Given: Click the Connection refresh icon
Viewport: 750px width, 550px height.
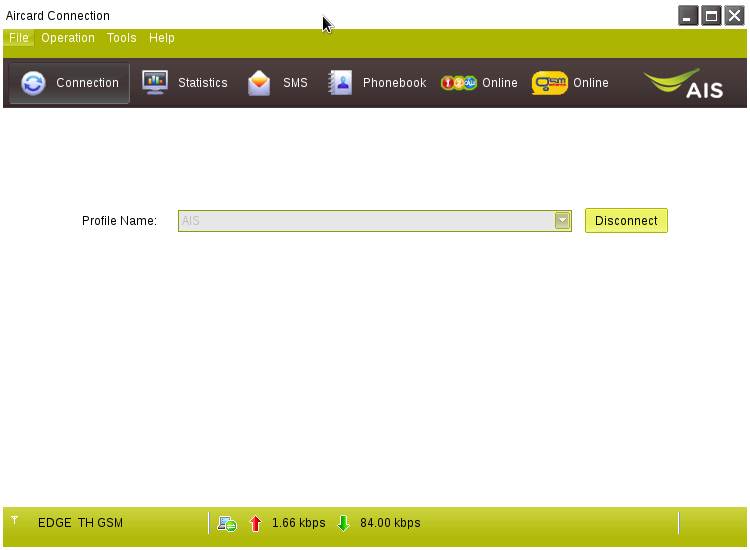Looking at the screenshot, I should [33, 83].
